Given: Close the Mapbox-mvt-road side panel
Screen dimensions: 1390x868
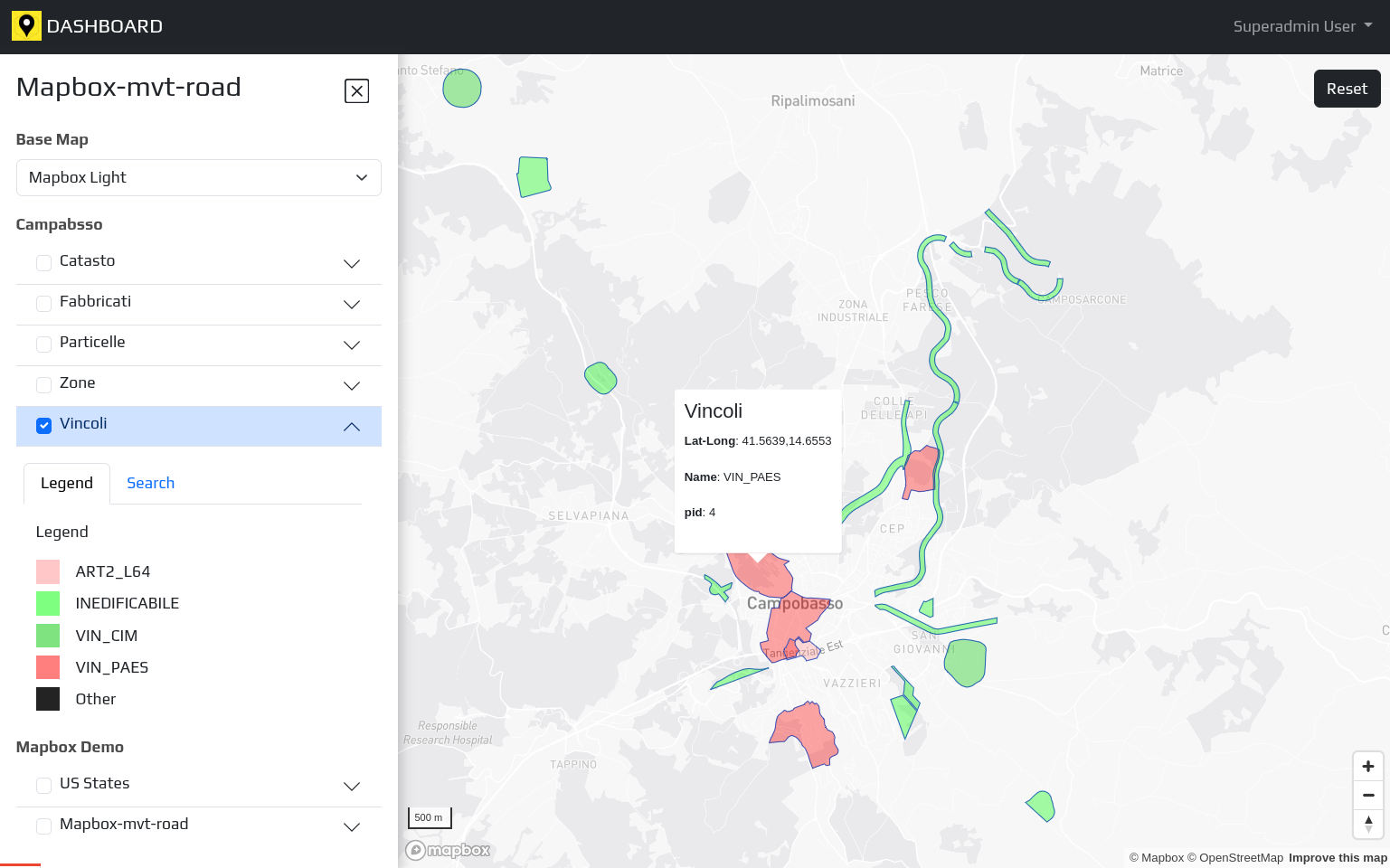Looking at the screenshot, I should 356,90.
